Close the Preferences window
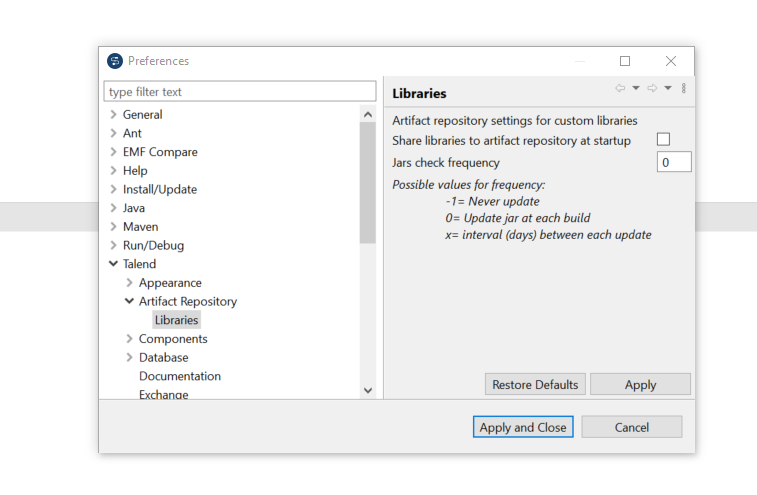The image size is (757, 495). click(671, 61)
